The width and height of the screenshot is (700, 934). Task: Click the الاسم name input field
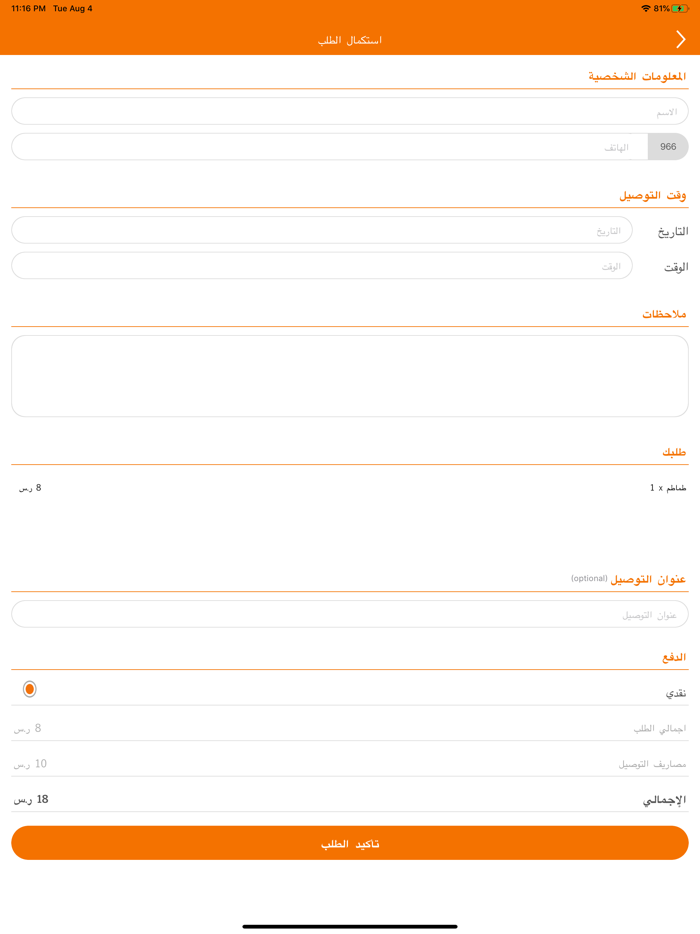click(349, 110)
